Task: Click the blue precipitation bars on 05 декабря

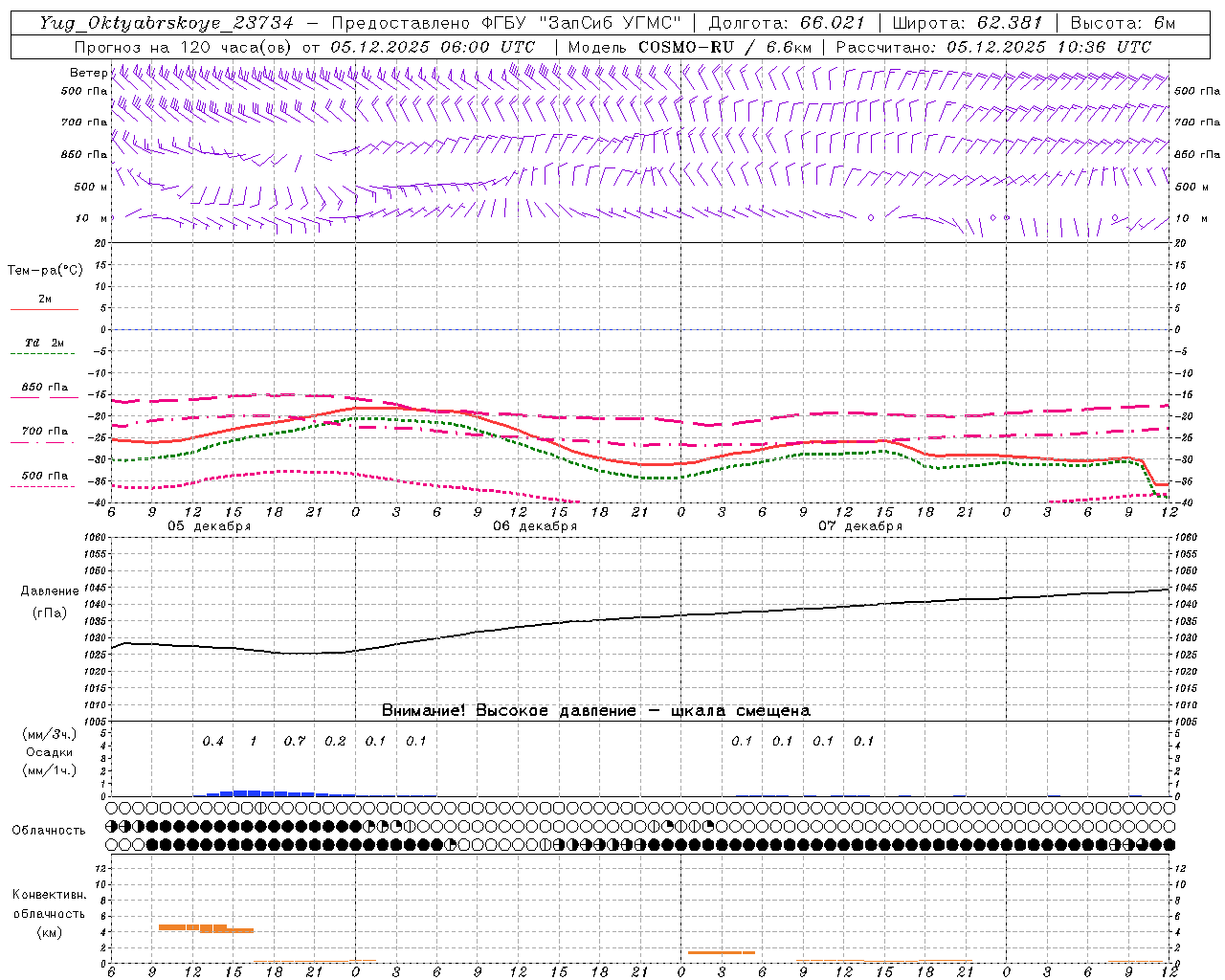Action: coord(275,792)
